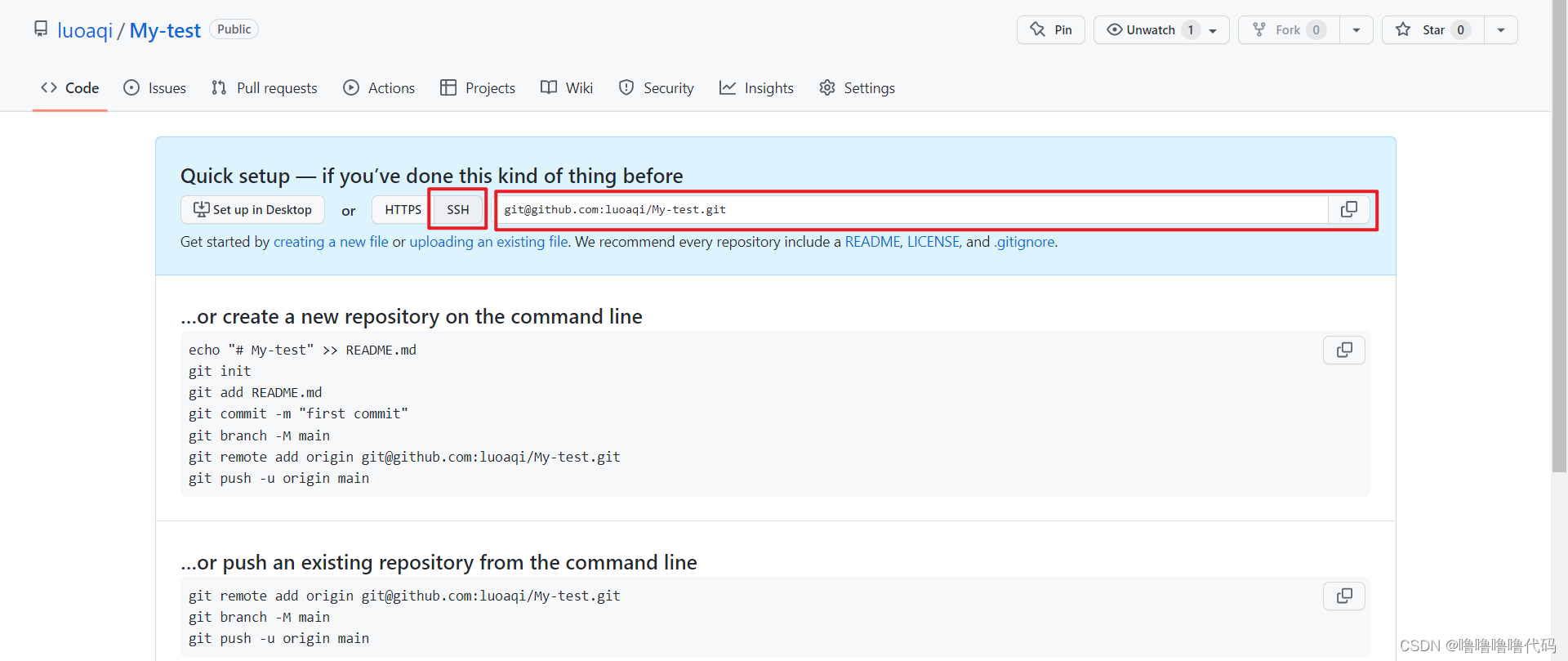Click the 'git commit -m "first commit"' line
The image size is (1568, 661).
pos(298,413)
